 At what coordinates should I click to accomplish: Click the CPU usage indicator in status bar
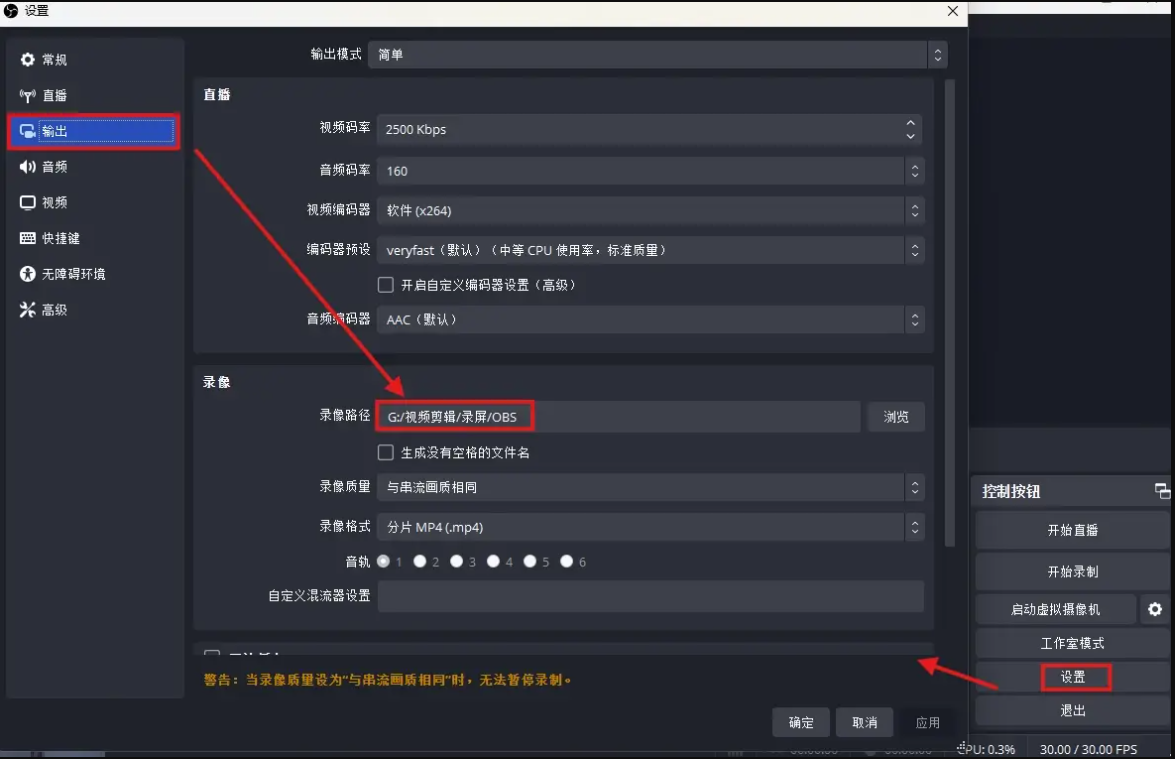(986, 749)
